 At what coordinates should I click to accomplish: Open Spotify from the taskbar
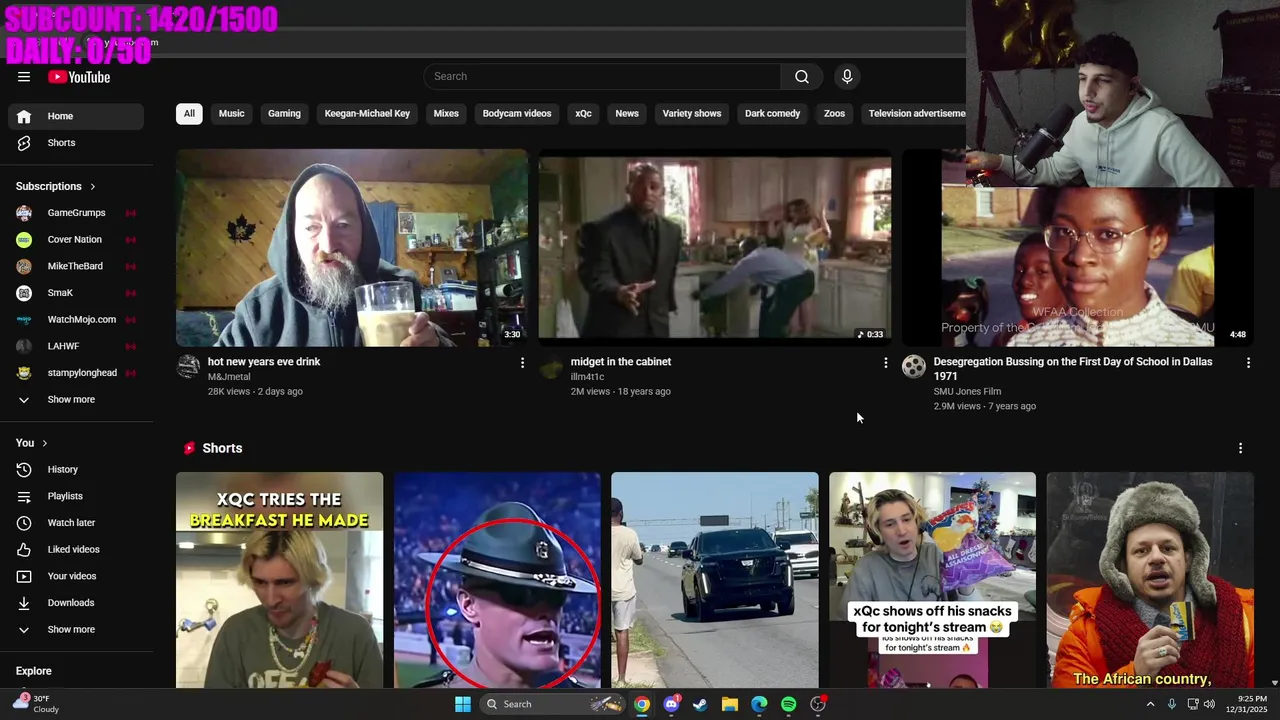point(789,704)
